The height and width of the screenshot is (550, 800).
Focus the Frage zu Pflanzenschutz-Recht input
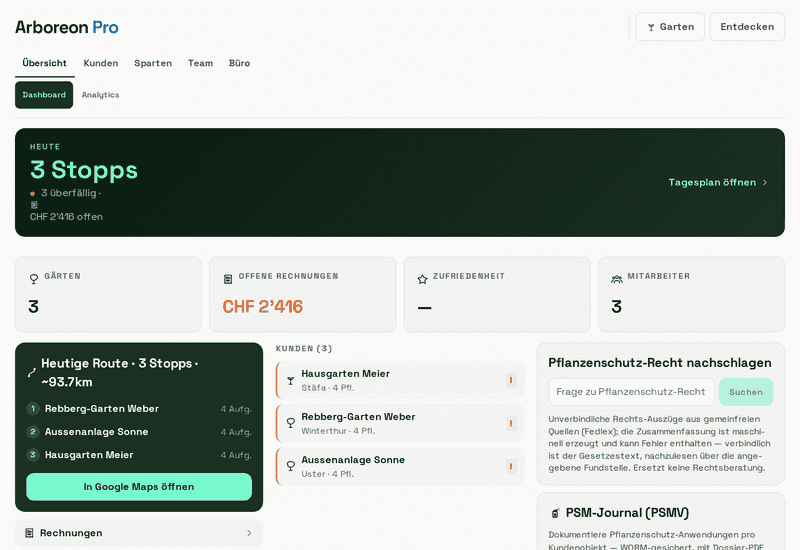click(631, 392)
